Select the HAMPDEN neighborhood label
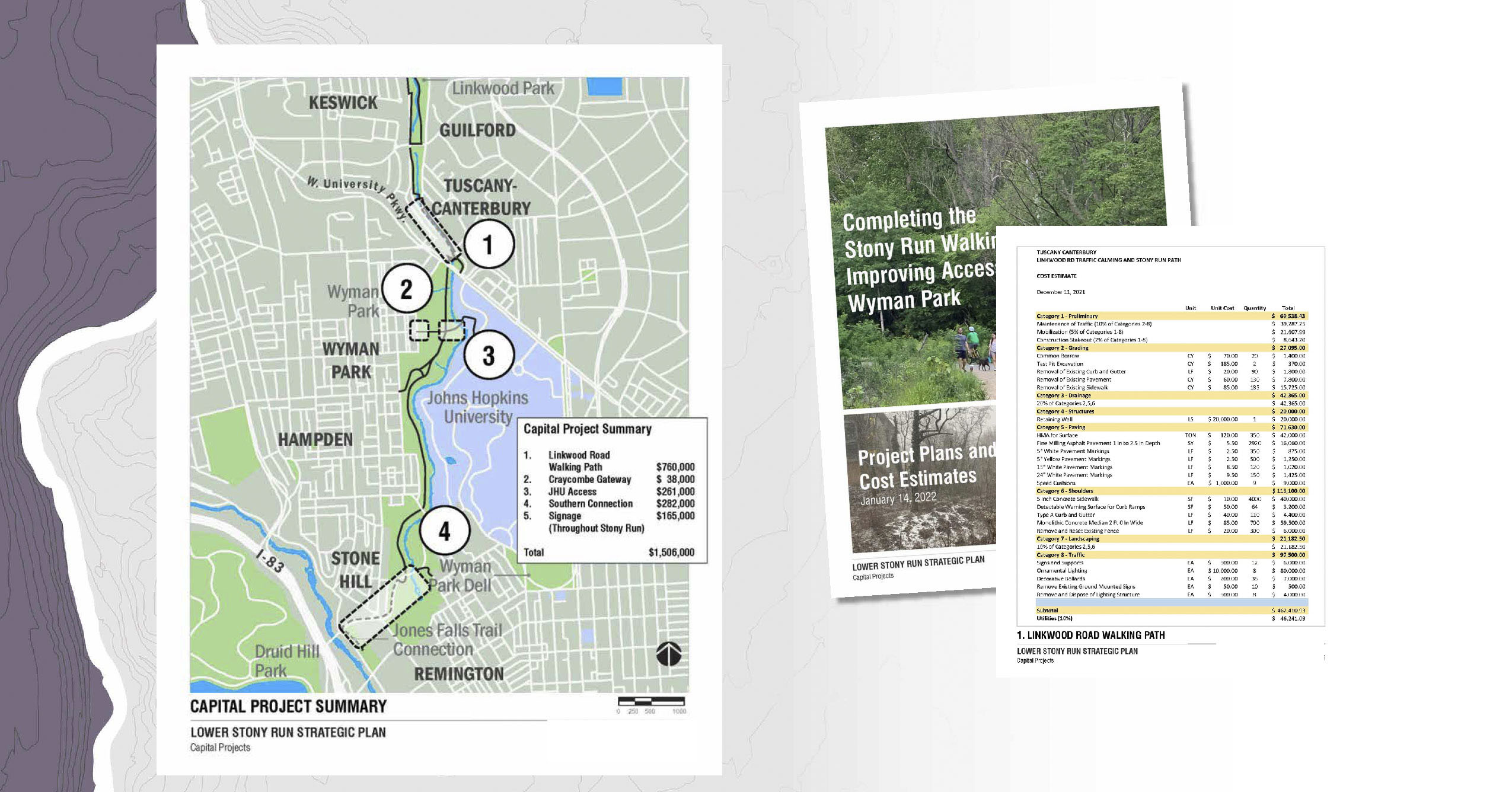Screen dimensions: 1512x792 pos(315,439)
